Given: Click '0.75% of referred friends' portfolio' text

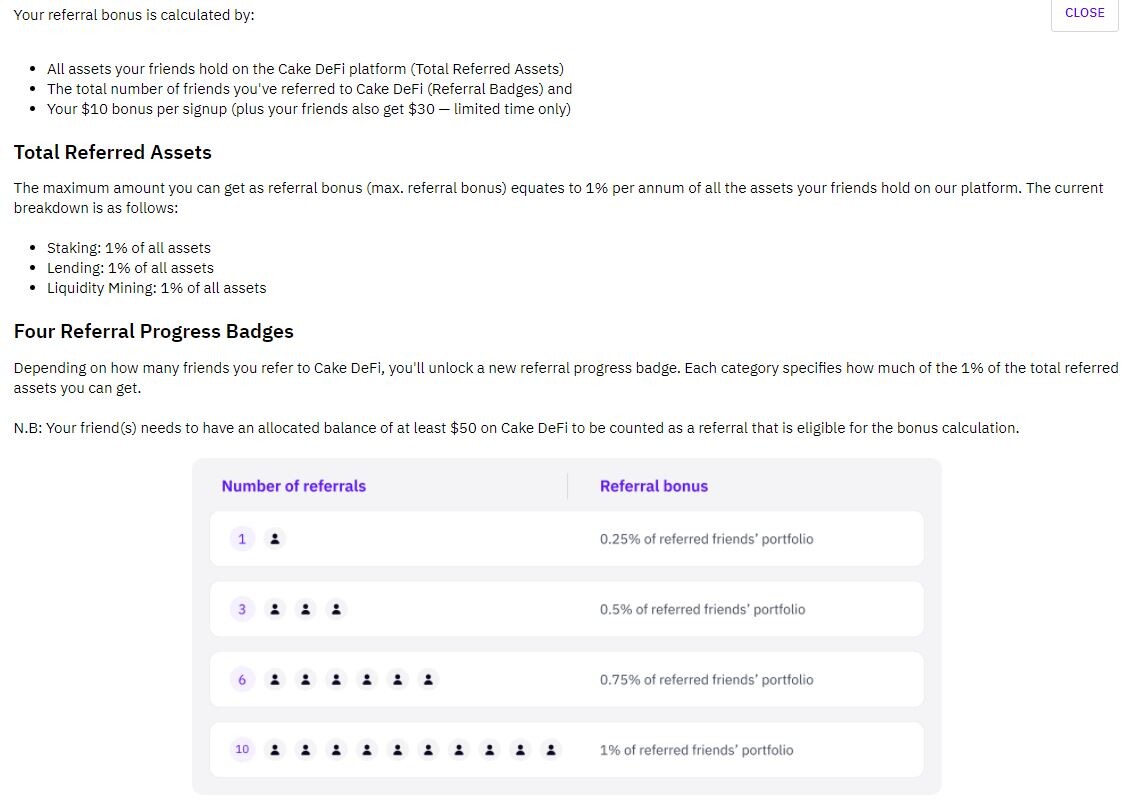Looking at the screenshot, I should [x=707, y=680].
